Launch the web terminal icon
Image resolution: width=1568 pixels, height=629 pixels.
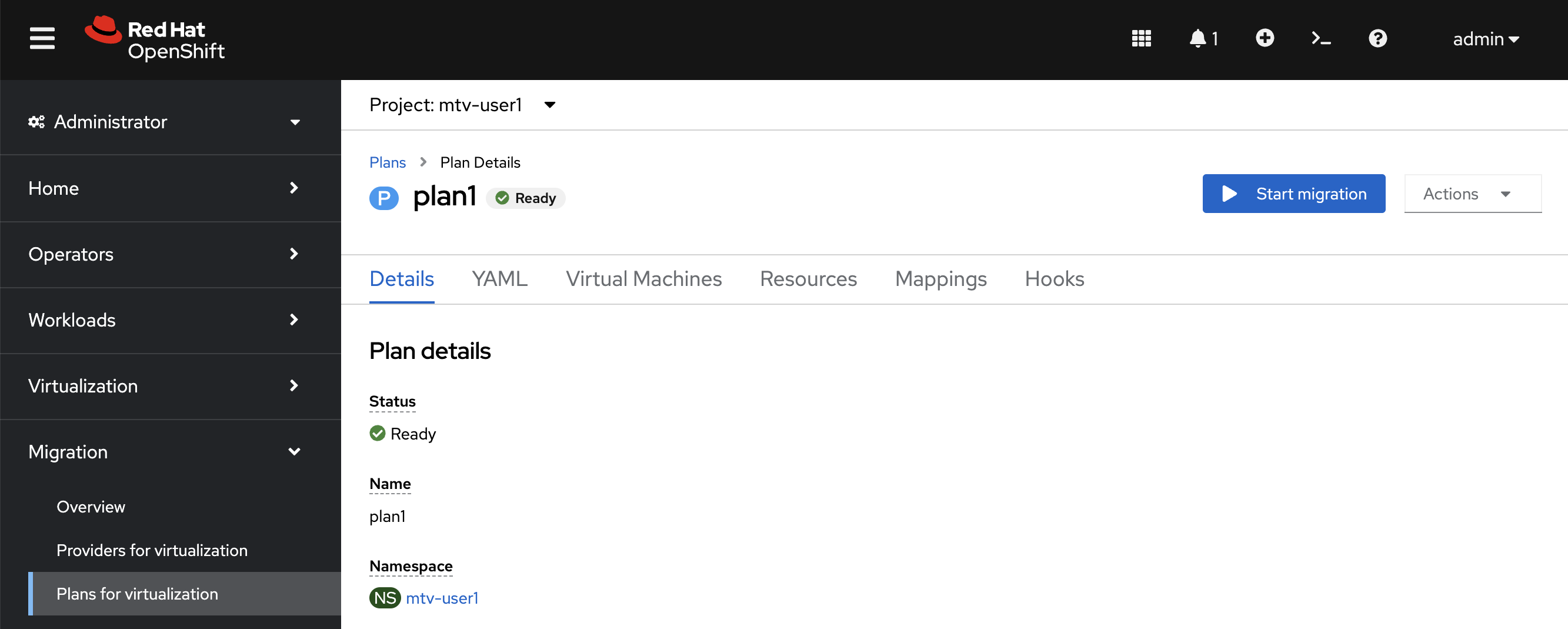tap(1321, 38)
